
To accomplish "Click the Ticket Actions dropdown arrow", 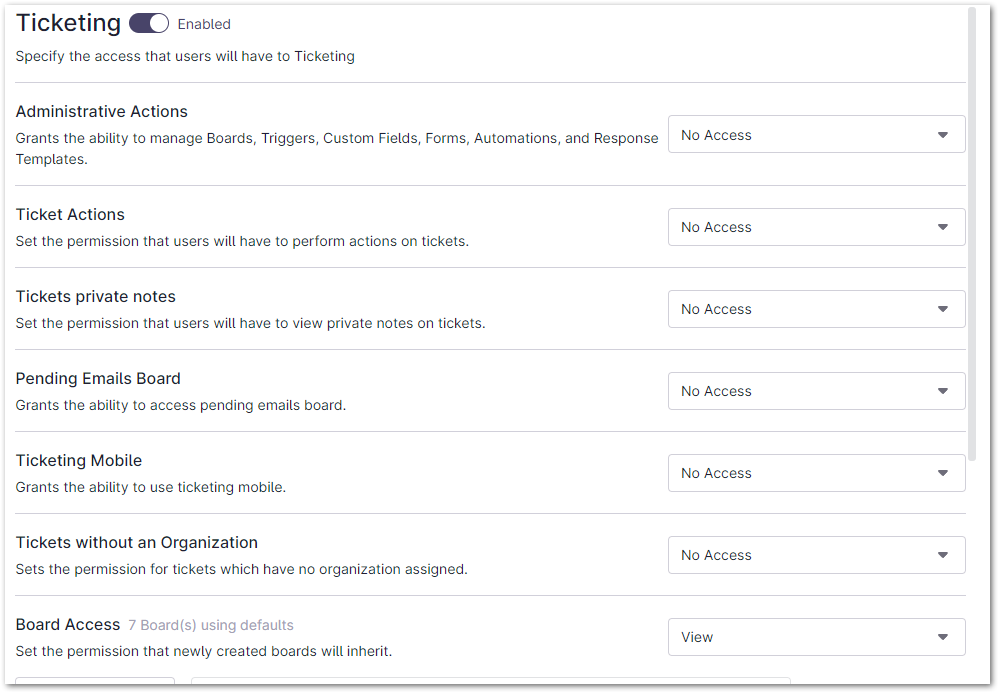I will pyautogui.click(x=942, y=227).
